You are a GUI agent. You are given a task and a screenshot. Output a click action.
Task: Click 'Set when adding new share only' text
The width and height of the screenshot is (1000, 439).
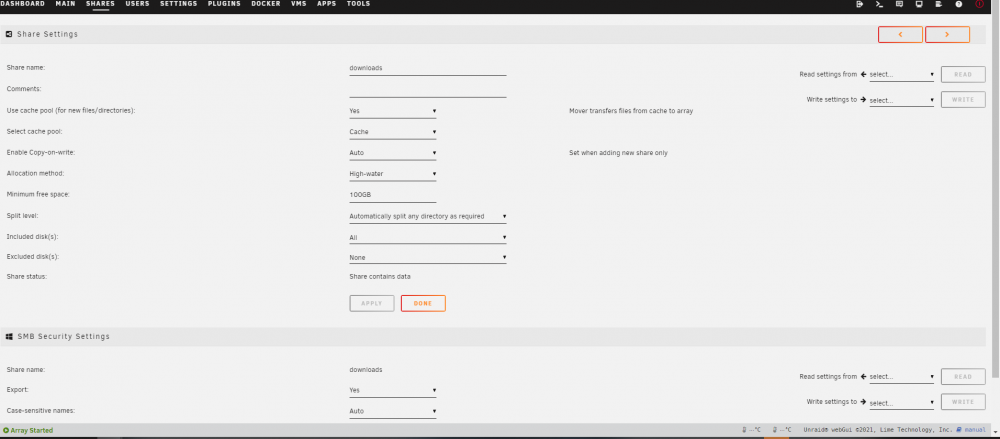click(618, 153)
